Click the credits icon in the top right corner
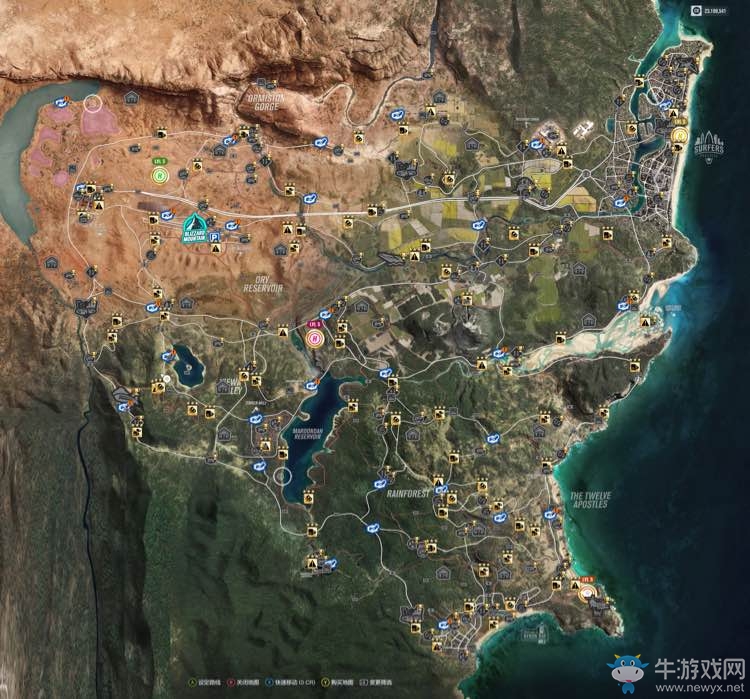Viewport: 750px width, 699px height. [696, 10]
